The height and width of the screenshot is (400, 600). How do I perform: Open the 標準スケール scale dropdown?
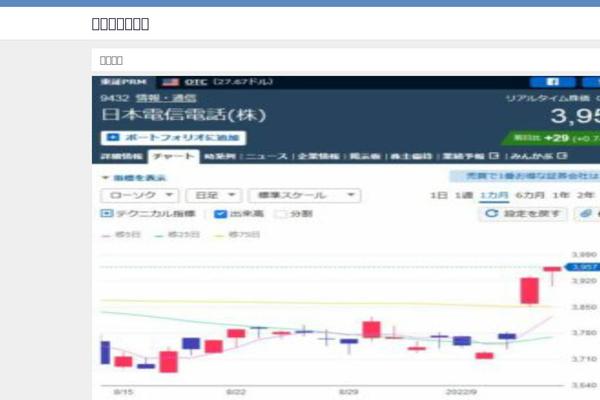[x=304, y=195]
